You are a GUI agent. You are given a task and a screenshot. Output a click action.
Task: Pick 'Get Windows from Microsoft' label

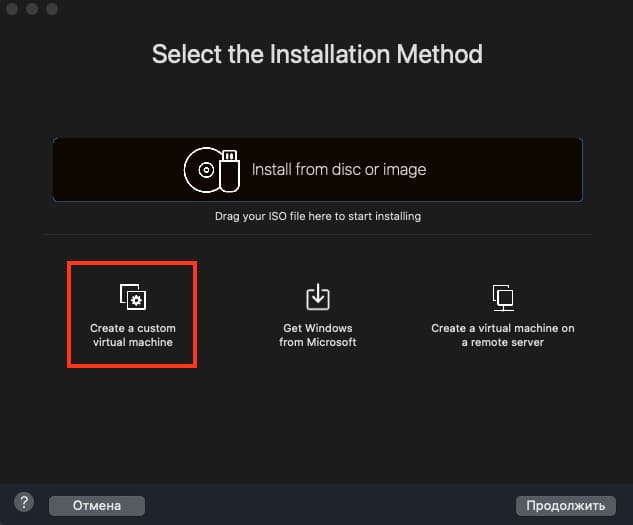point(317,335)
